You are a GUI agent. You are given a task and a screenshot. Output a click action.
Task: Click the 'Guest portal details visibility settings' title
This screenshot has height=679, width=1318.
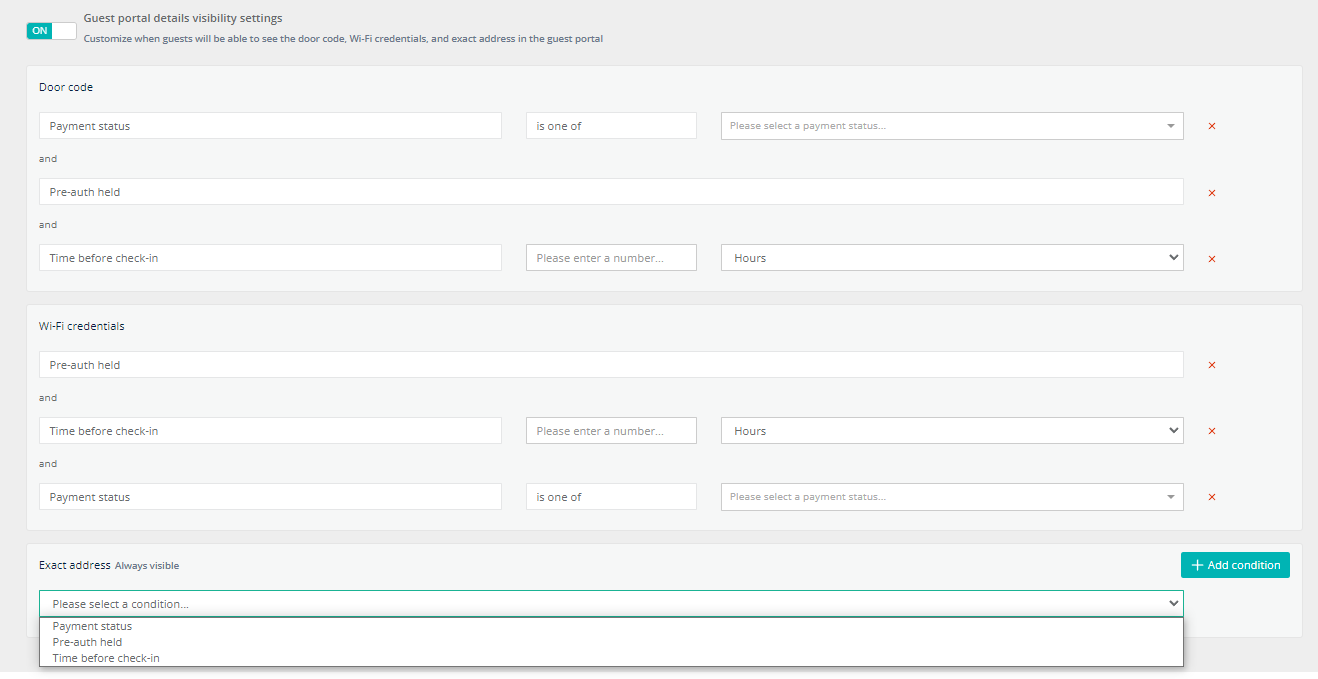click(x=183, y=18)
